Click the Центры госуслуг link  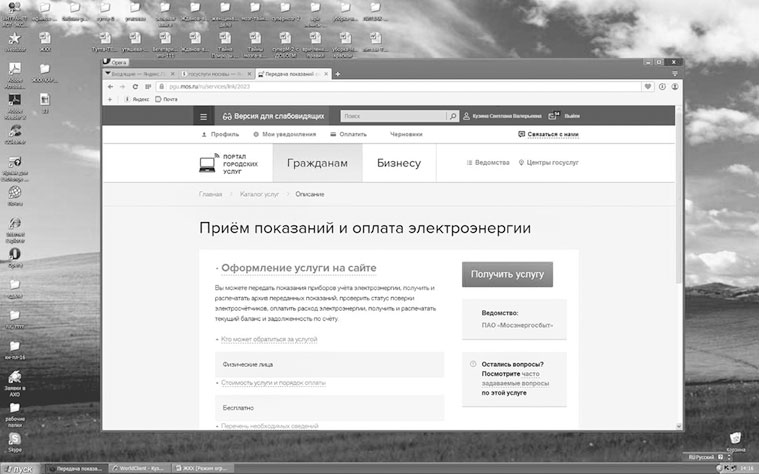(550, 163)
